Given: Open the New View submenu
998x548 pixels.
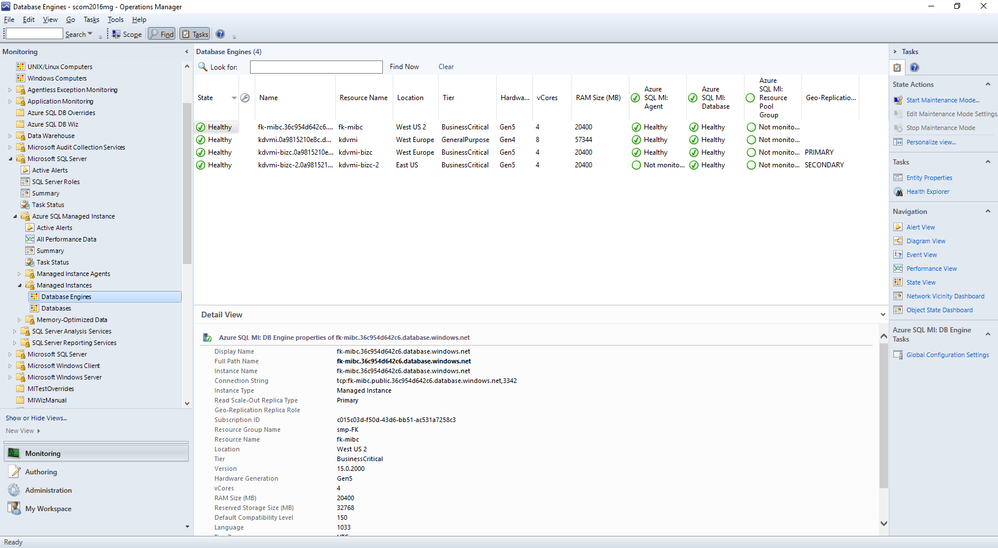Looking at the screenshot, I should 23,431.
